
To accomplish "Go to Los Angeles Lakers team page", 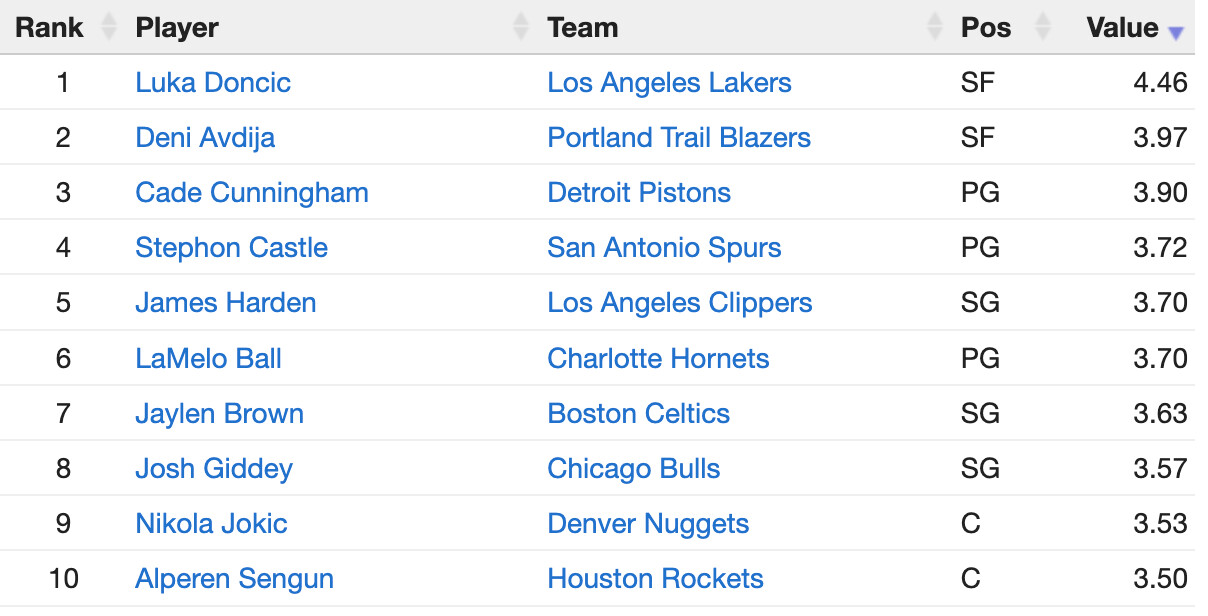I will pos(669,82).
